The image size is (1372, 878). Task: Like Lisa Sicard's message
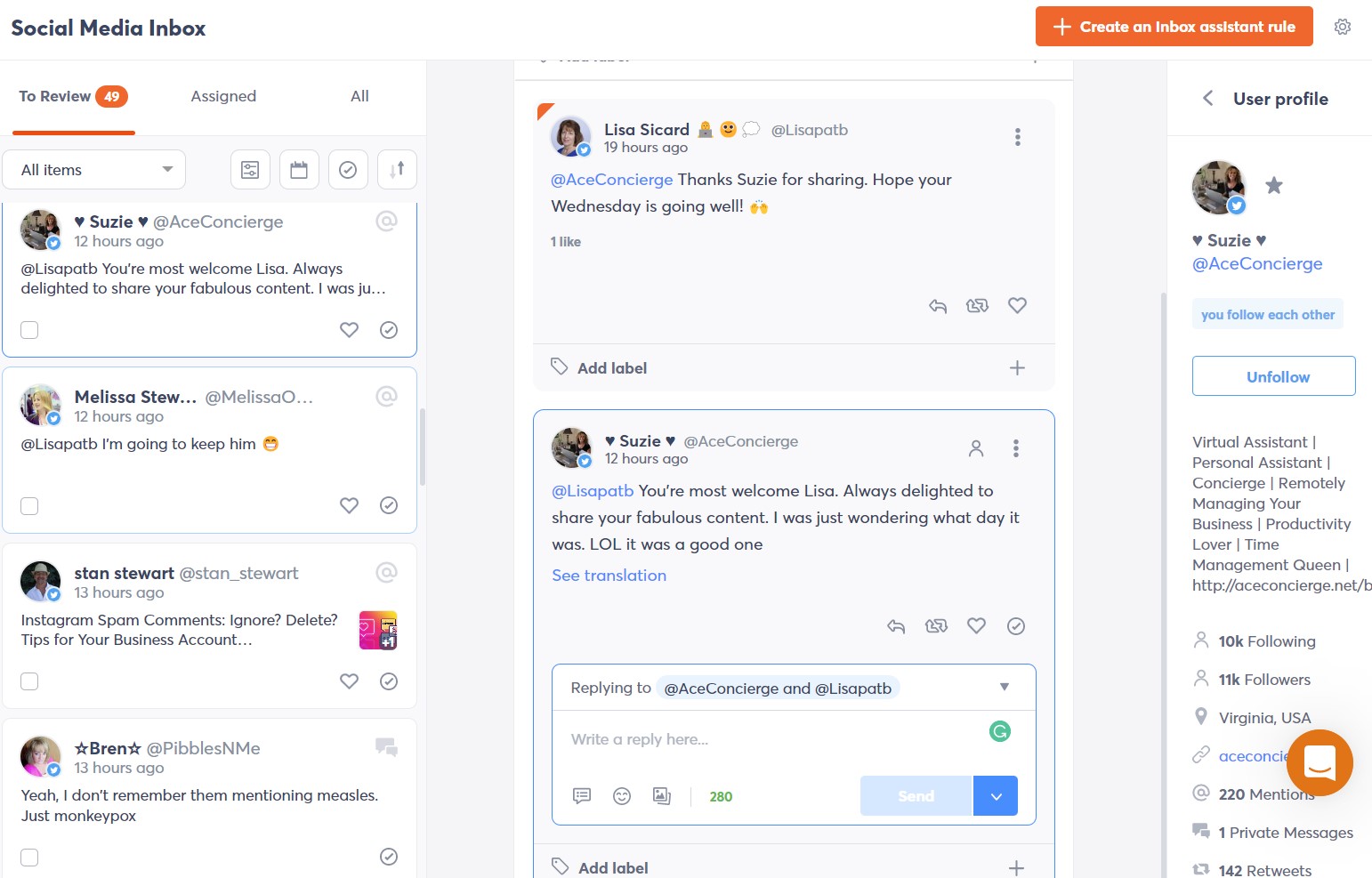1017,305
